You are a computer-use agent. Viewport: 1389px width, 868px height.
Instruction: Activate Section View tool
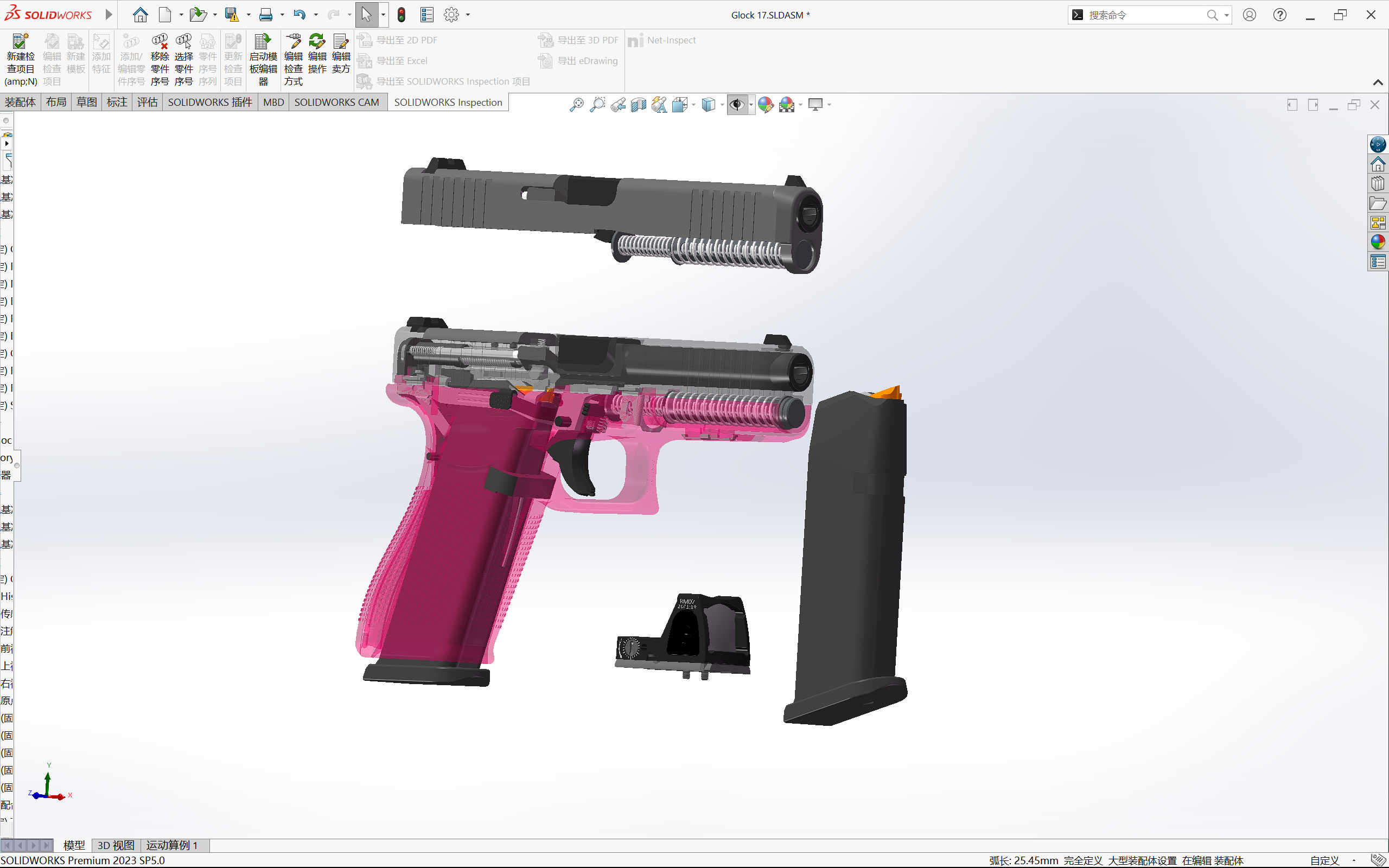pyautogui.click(x=638, y=105)
